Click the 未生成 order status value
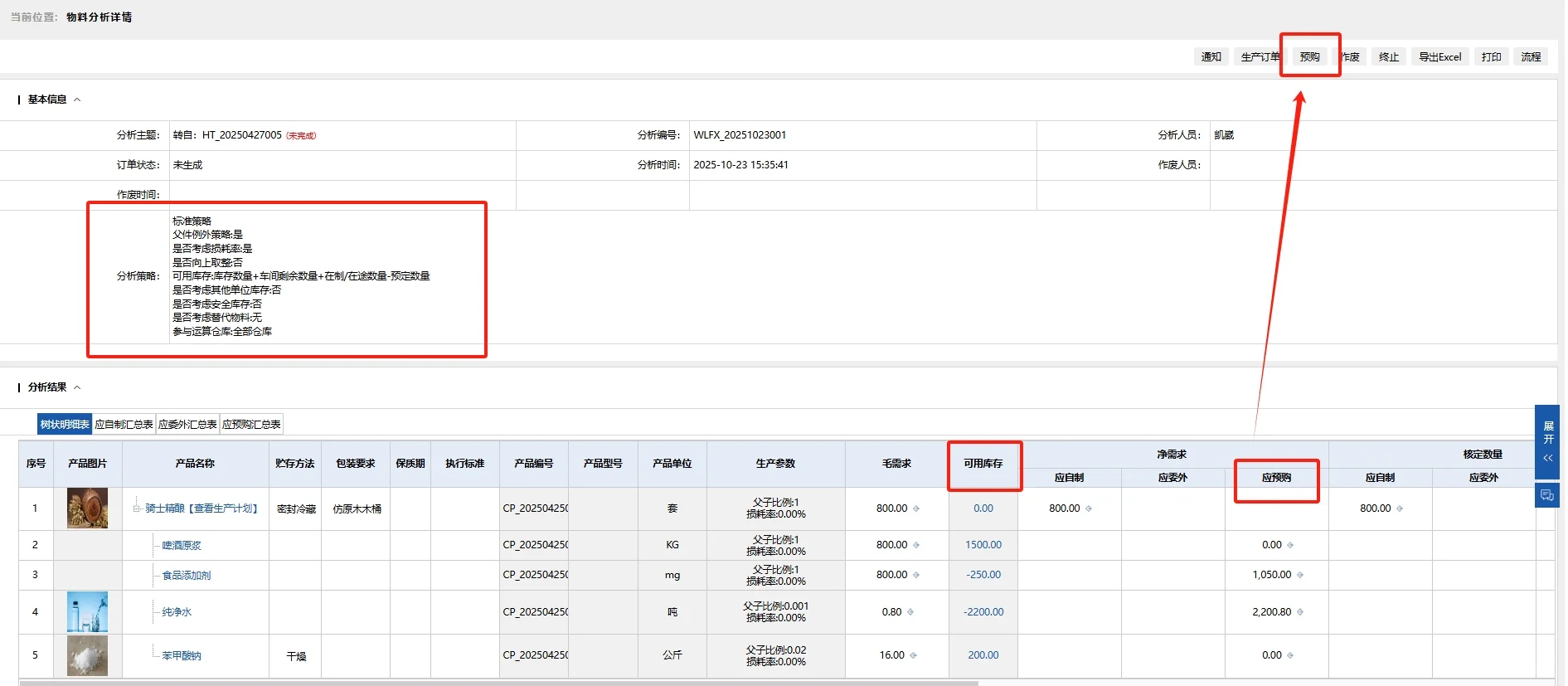Image resolution: width=1568 pixels, height=686 pixels. 187,165
